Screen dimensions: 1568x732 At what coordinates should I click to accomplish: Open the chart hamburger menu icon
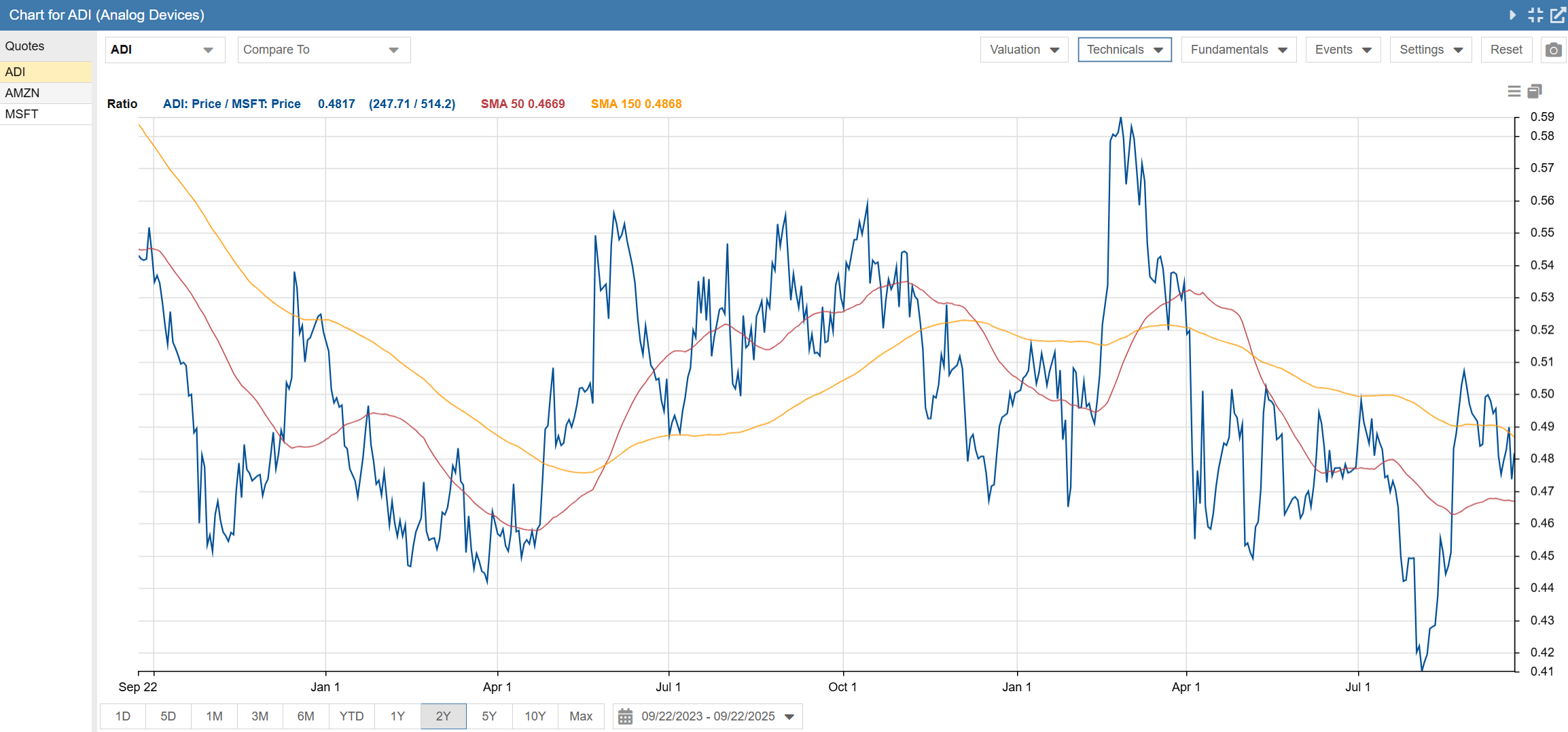pyautogui.click(x=1514, y=91)
